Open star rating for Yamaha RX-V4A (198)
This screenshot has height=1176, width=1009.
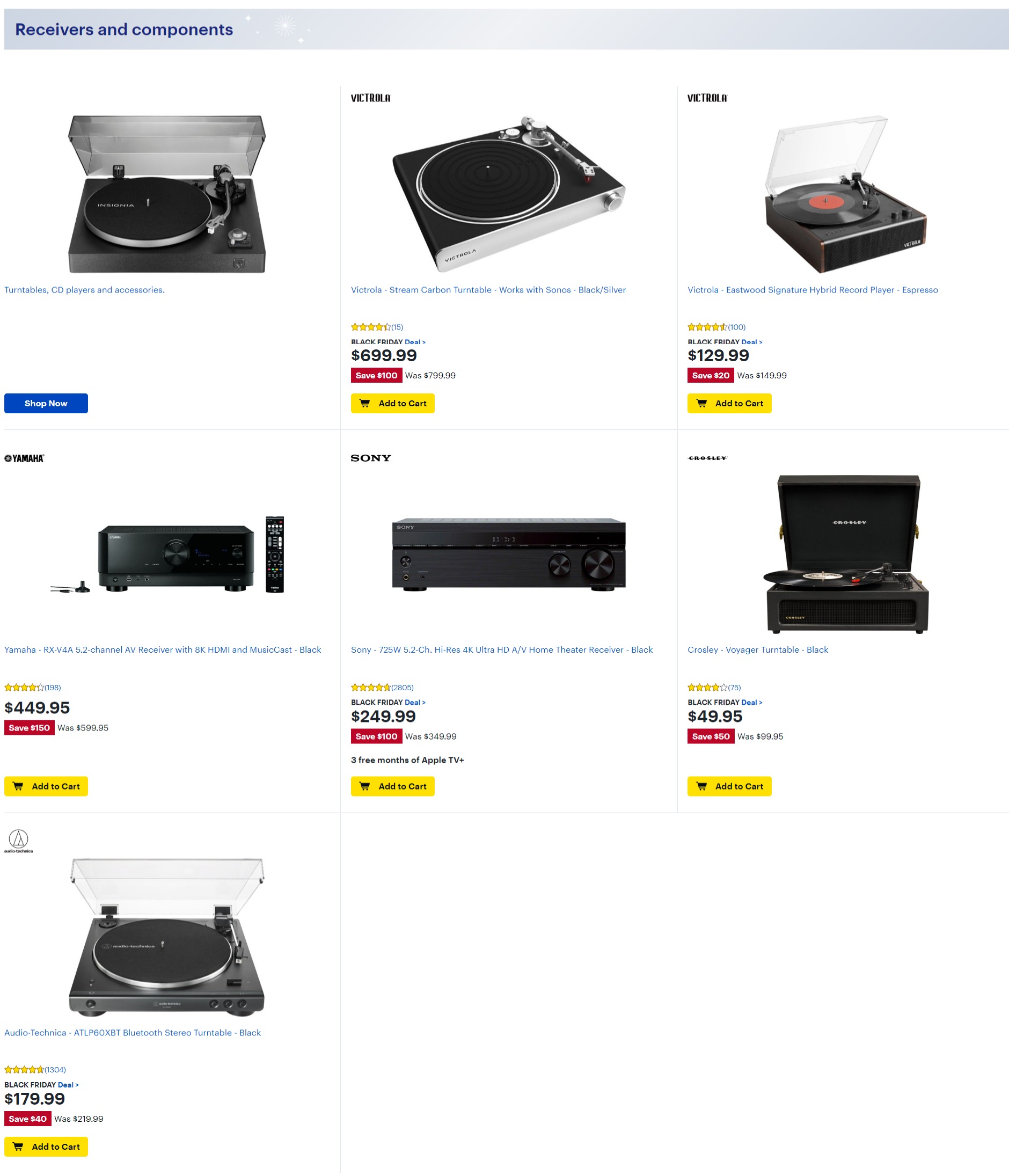click(32, 688)
